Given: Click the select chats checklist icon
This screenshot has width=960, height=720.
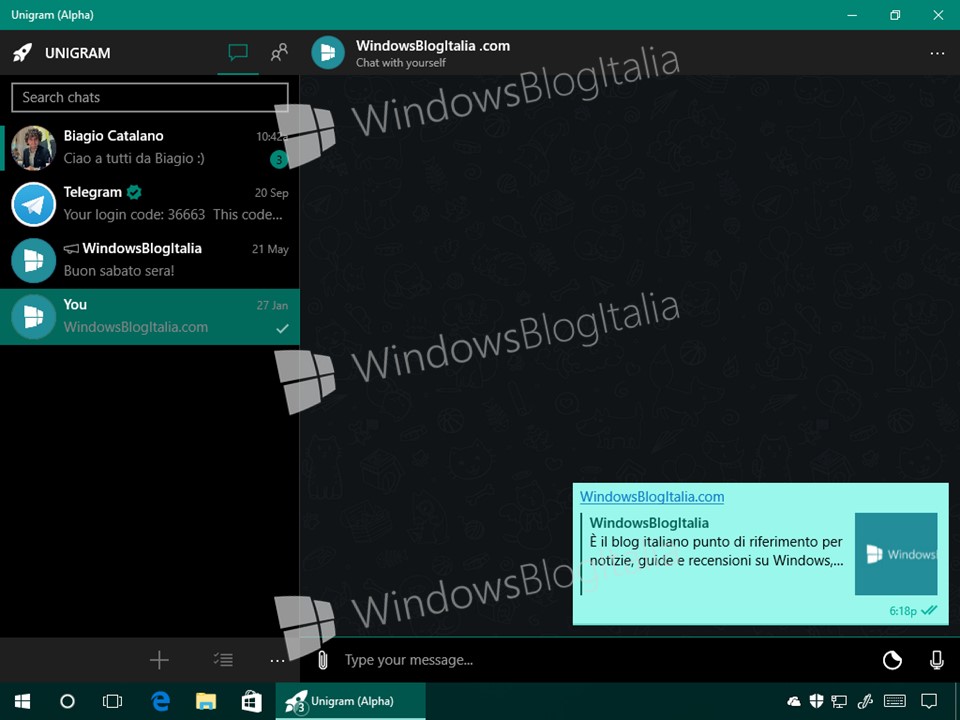Looking at the screenshot, I should [x=223, y=659].
